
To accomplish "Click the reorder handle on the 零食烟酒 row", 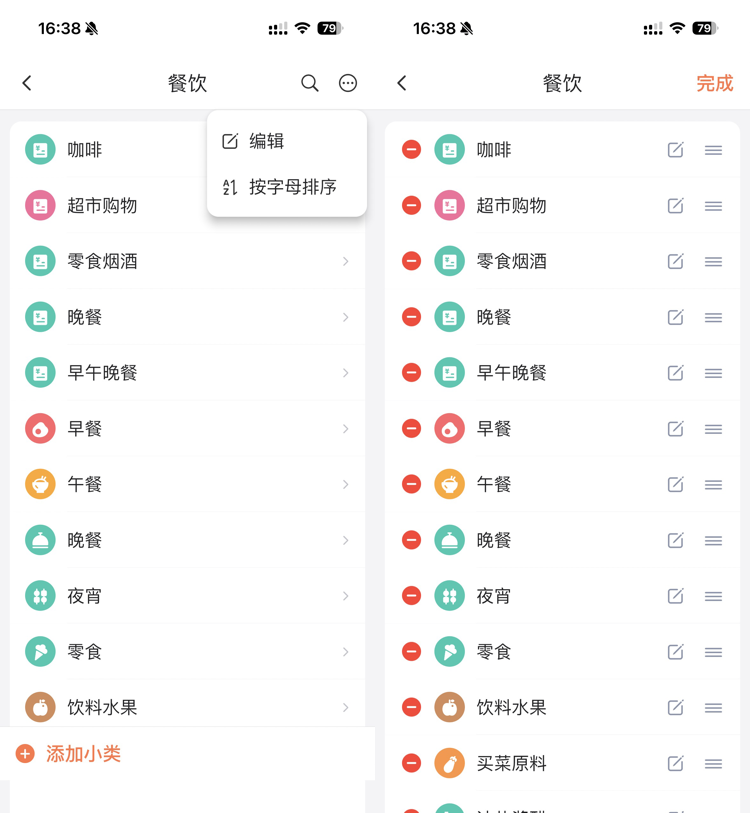I will pyautogui.click(x=713, y=262).
